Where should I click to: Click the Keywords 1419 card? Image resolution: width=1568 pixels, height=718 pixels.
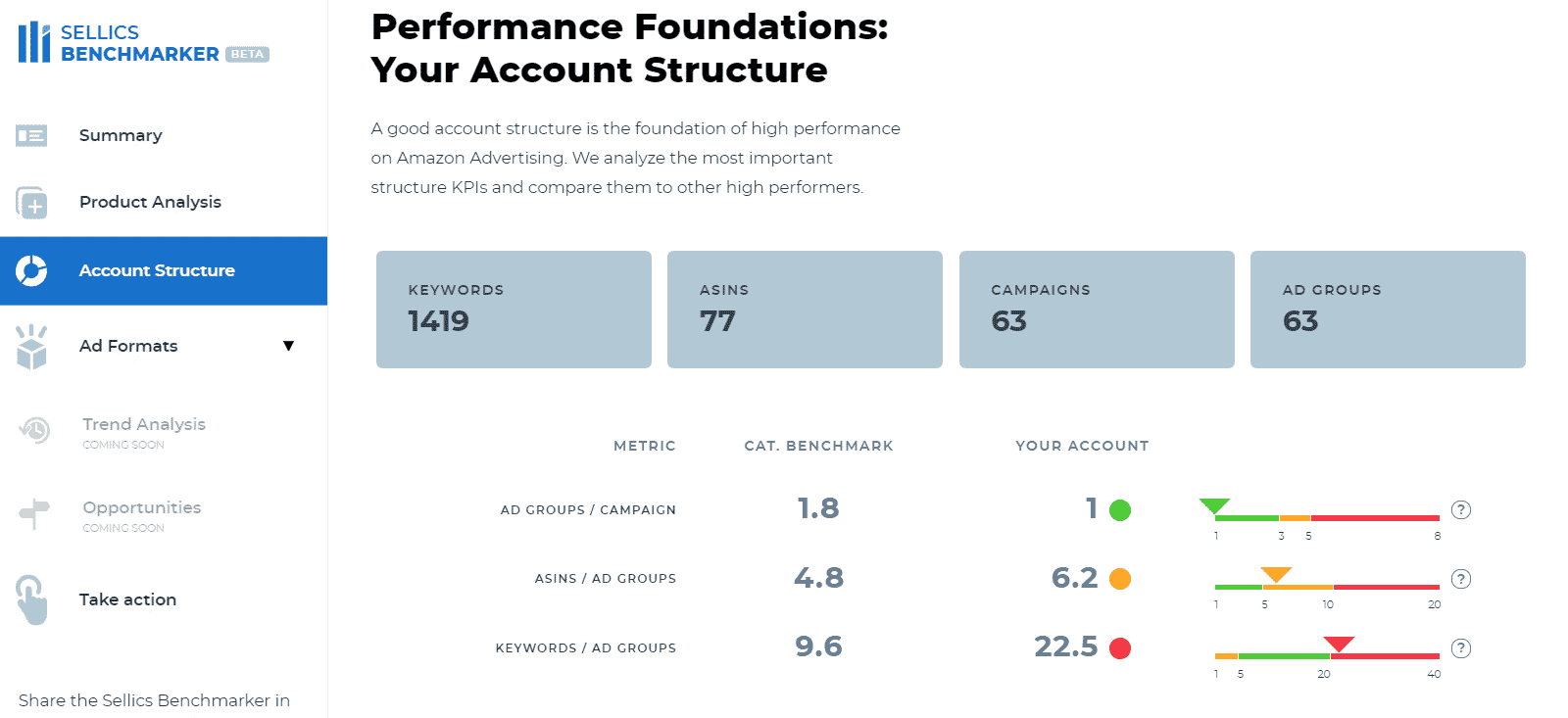(514, 310)
